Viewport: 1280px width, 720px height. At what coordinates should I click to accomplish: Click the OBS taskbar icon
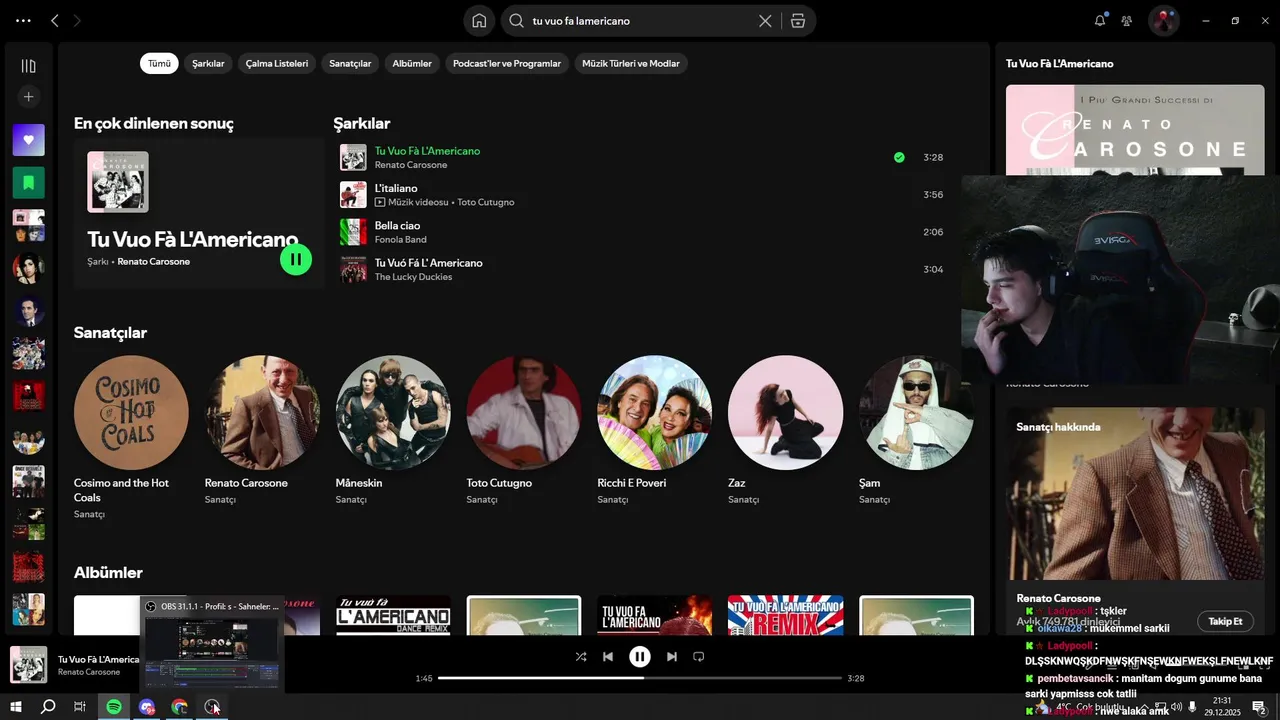coord(212,707)
